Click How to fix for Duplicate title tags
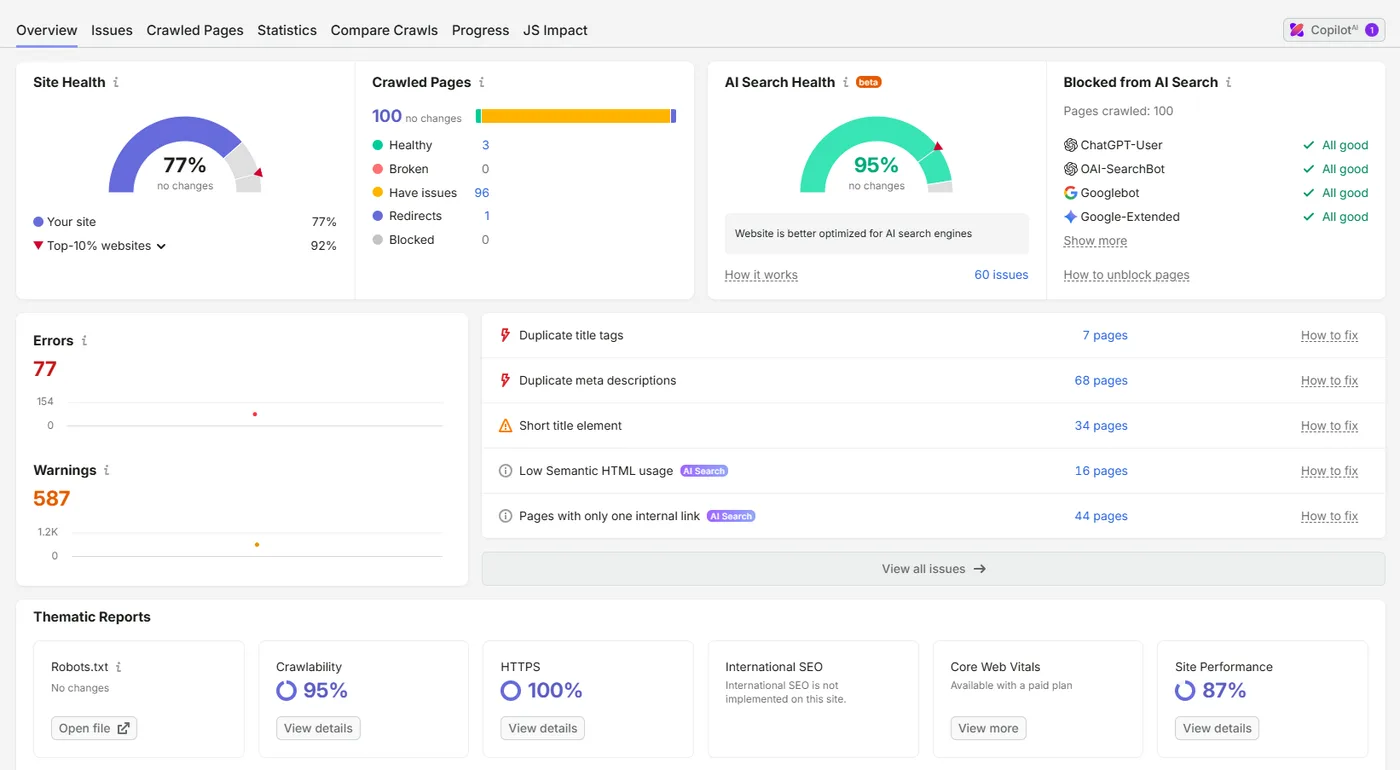This screenshot has height=770, width=1400. pyautogui.click(x=1329, y=335)
